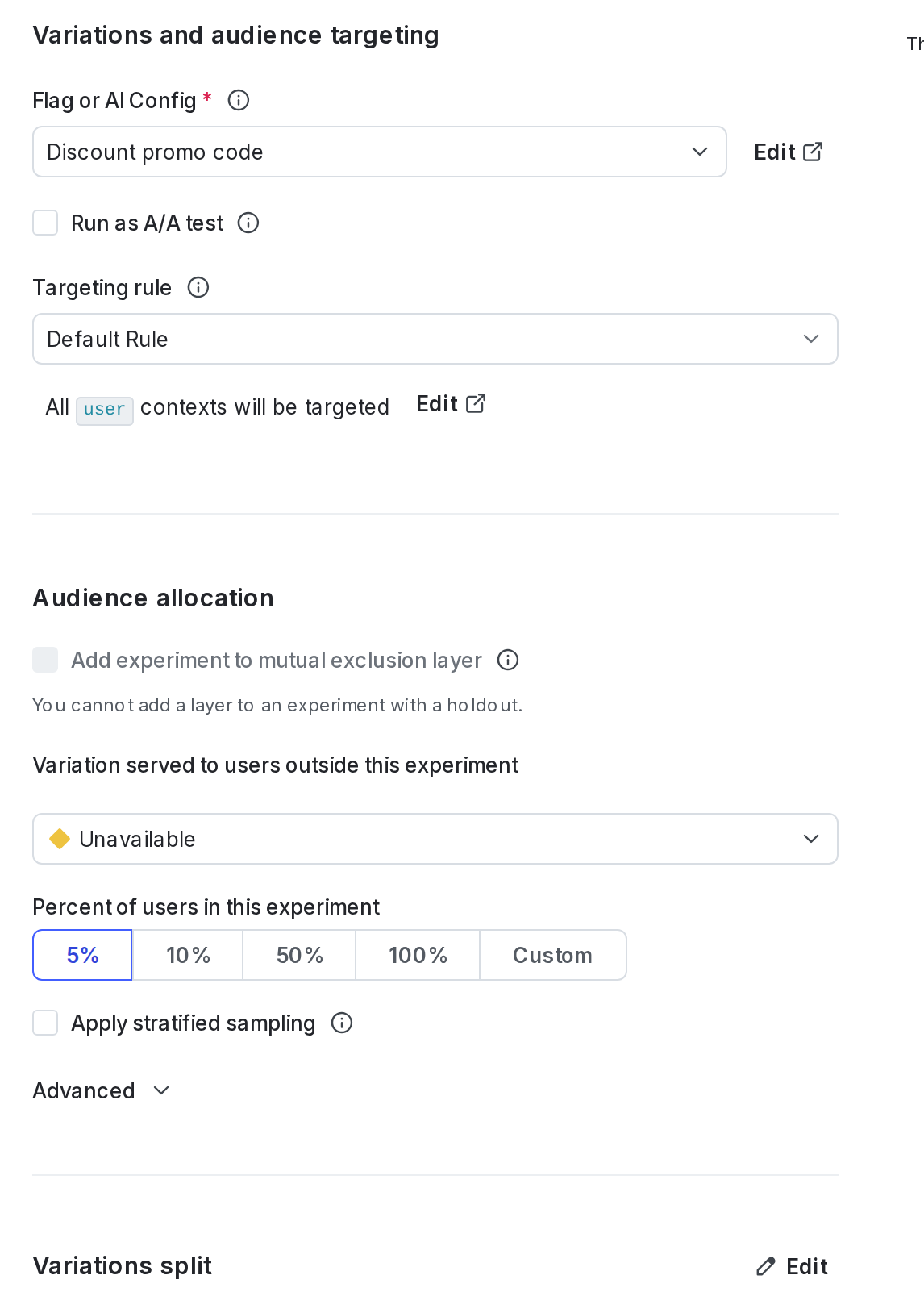Open the Unavailable variation dropdown
The height and width of the screenshot is (1313, 924).
[x=435, y=840]
